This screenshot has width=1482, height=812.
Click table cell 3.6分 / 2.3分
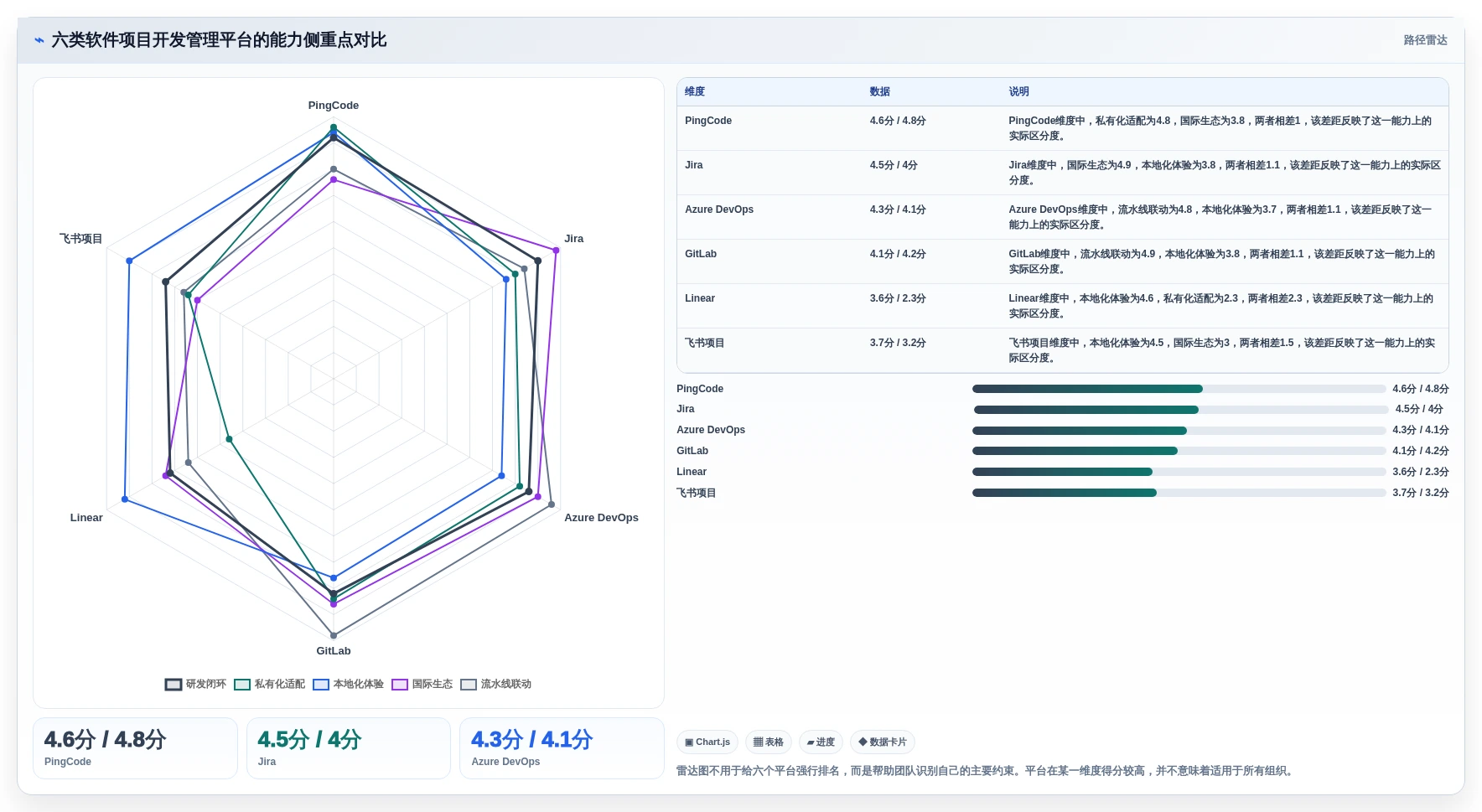click(898, 298)
